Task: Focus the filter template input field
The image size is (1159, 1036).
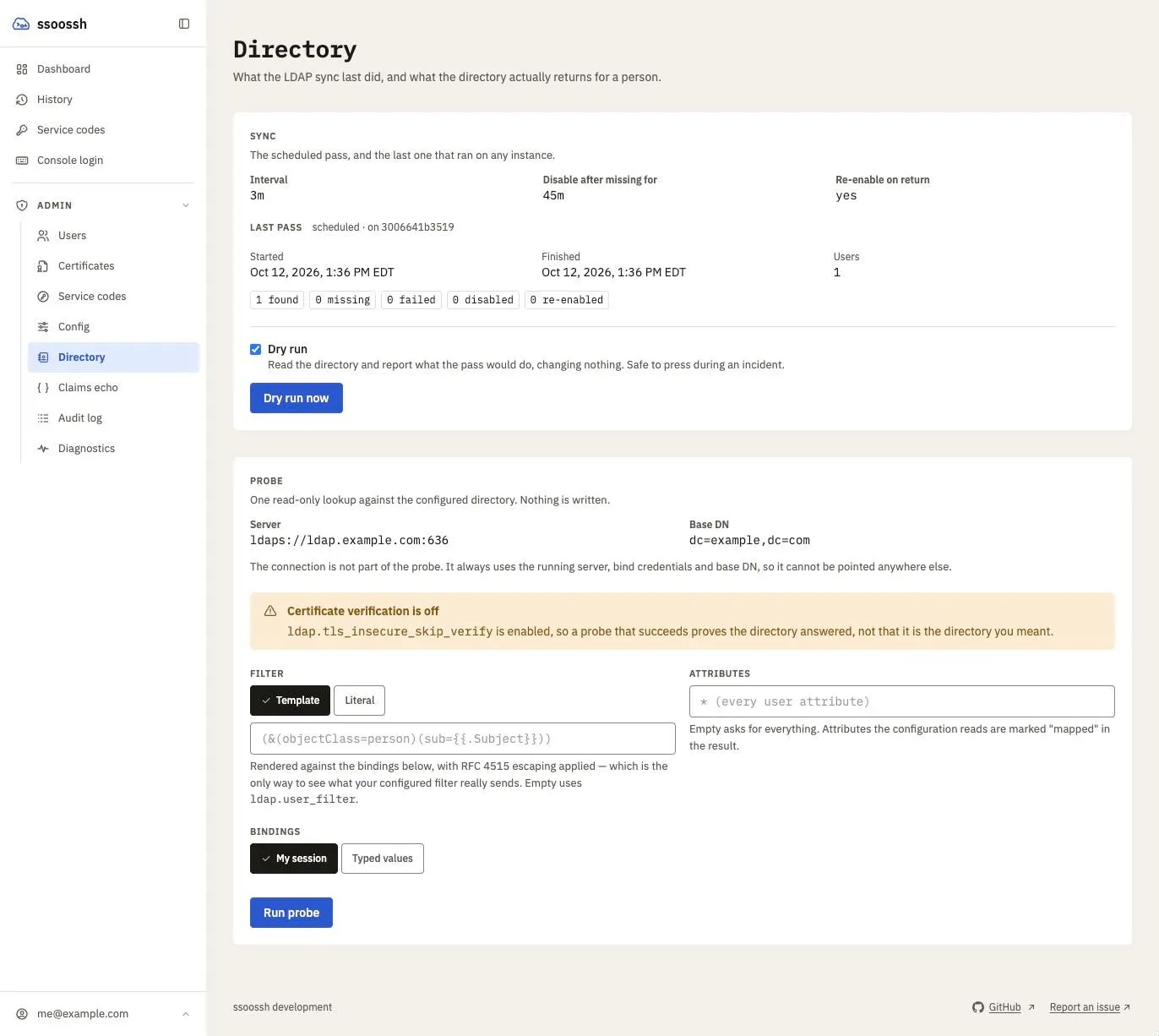Action: [463, 739]
